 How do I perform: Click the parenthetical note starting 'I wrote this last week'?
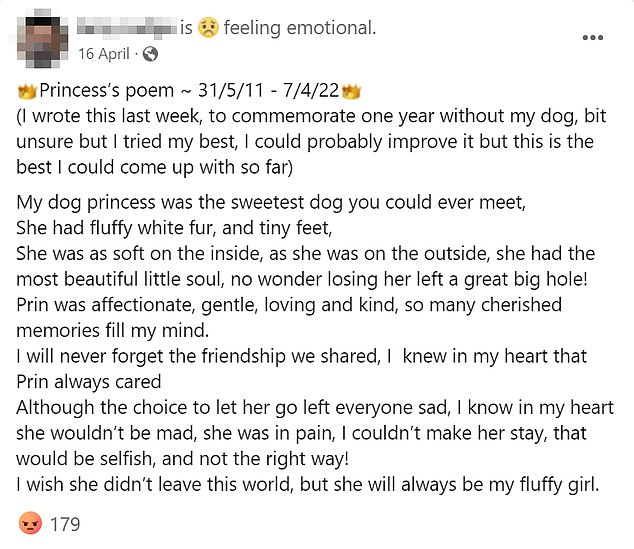[300, 131]
